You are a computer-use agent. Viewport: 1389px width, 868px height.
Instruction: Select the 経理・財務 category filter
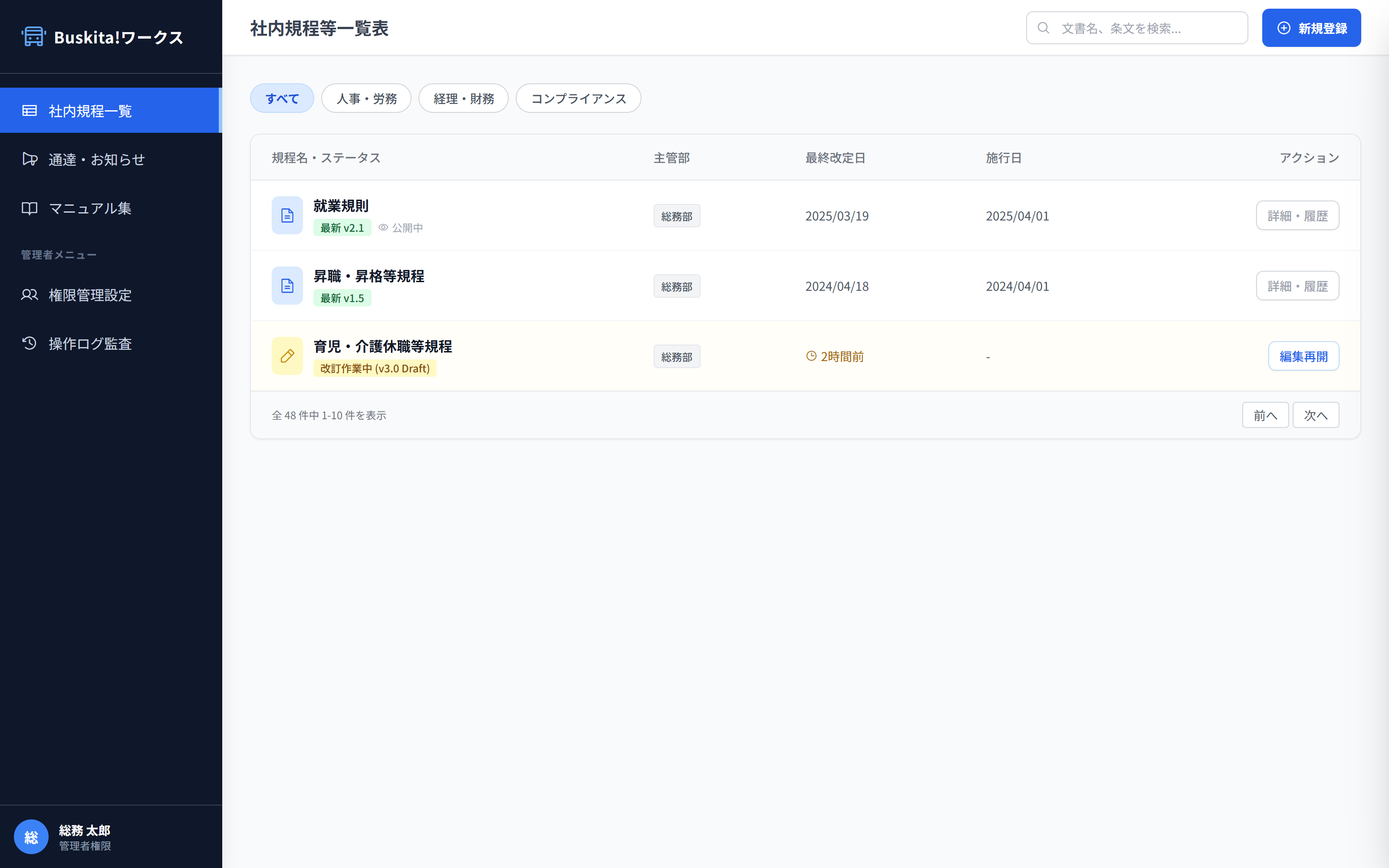click(x=463, y=98)
